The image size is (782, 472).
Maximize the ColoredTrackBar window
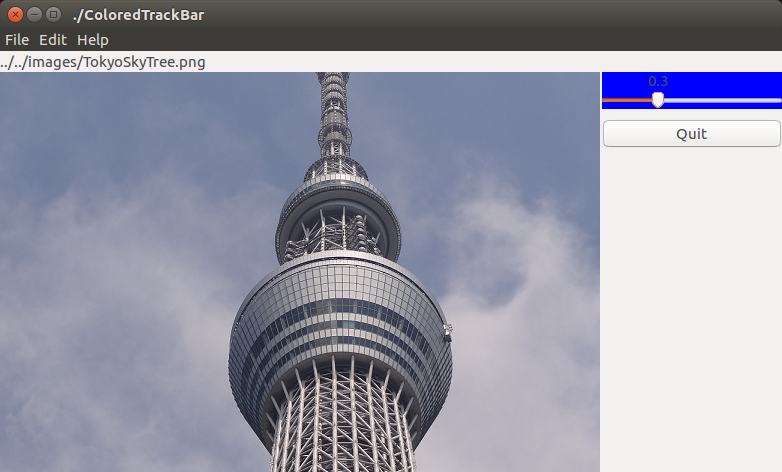[x=53, y=14]
